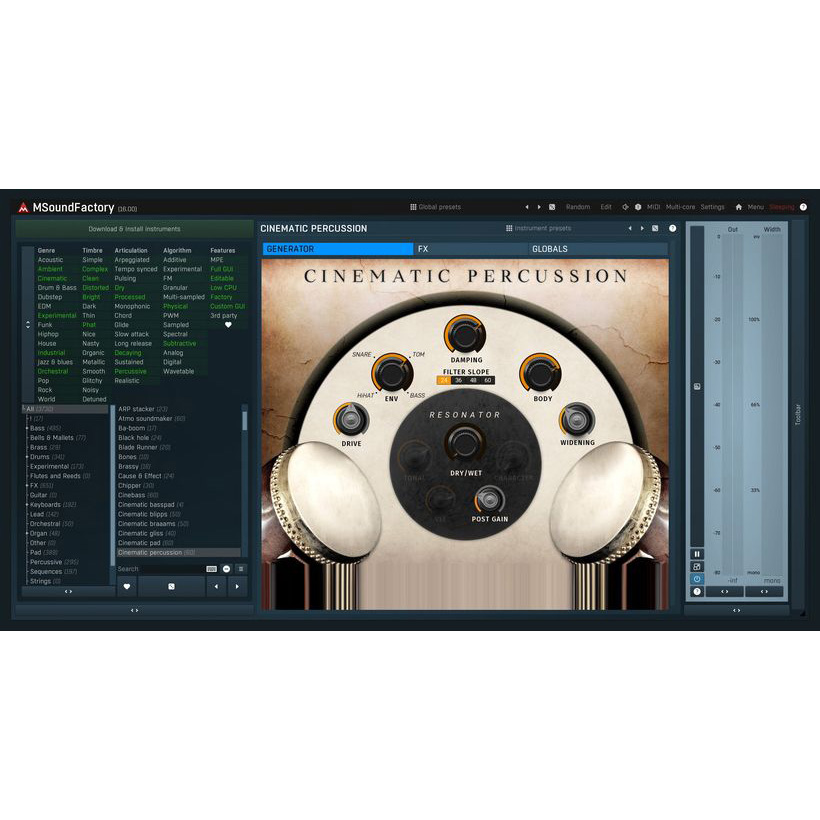
Task: Open the main Menu button
Action: pos(755,207)
